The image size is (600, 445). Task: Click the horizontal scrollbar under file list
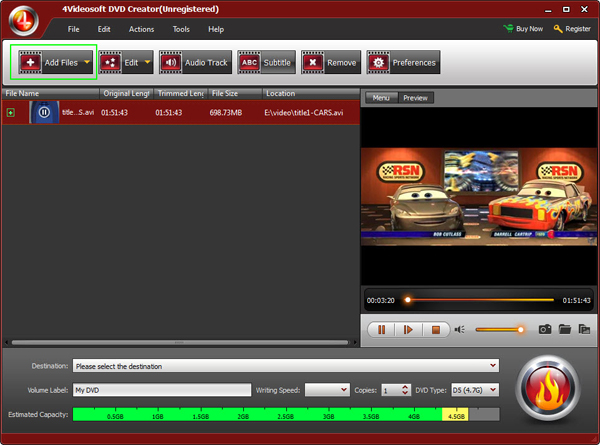point(180,342)
